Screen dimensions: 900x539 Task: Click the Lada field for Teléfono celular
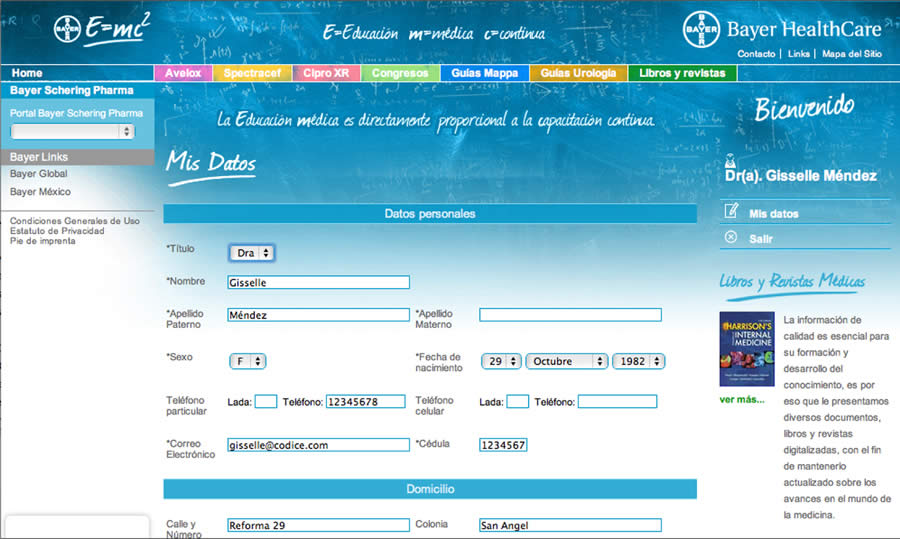click(x=518, y=401)
